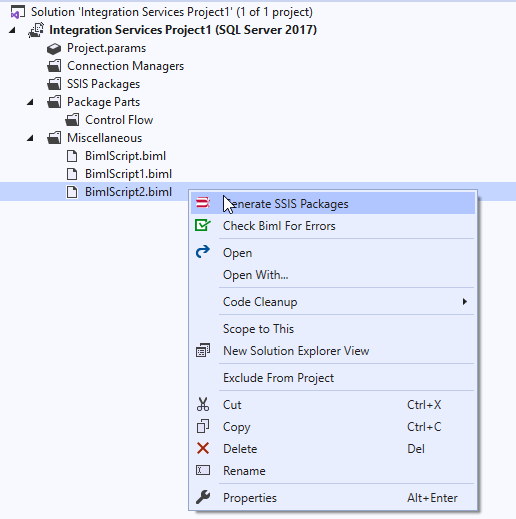
Task: Click the Connection Managers folder icon
Action: coord(54,66)
